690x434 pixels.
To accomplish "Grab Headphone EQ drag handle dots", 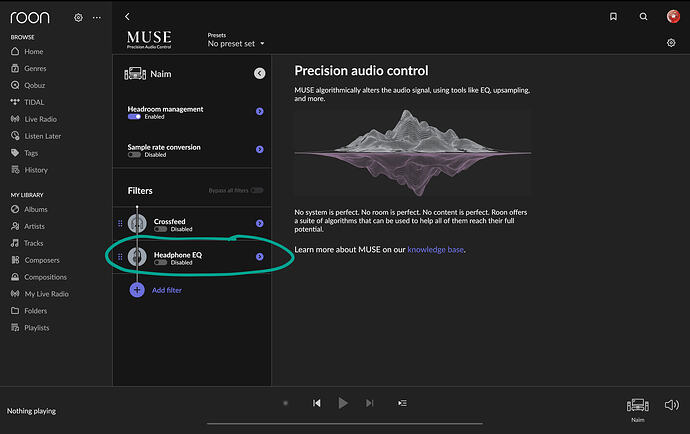I will click(x=120, y=257).
